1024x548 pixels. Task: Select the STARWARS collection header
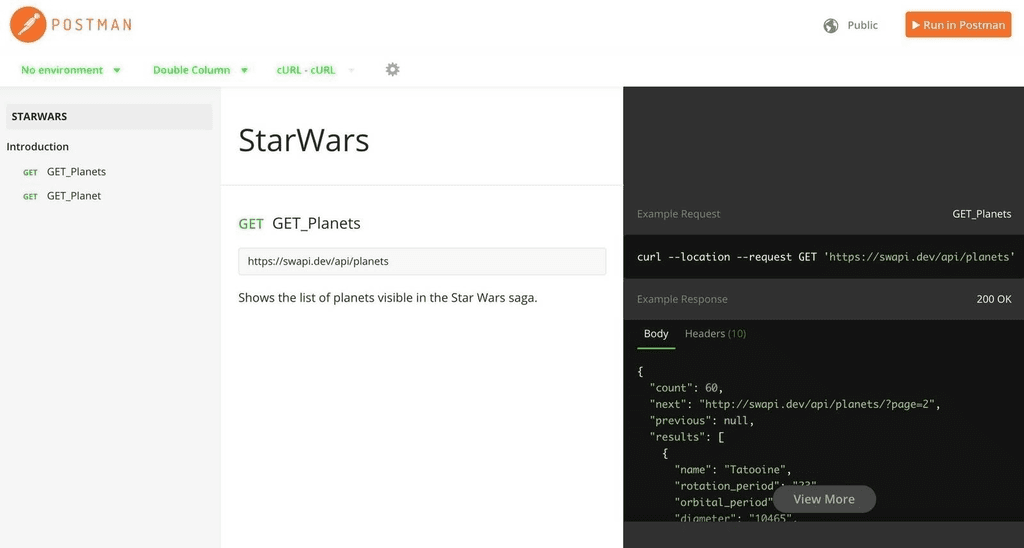109,117
